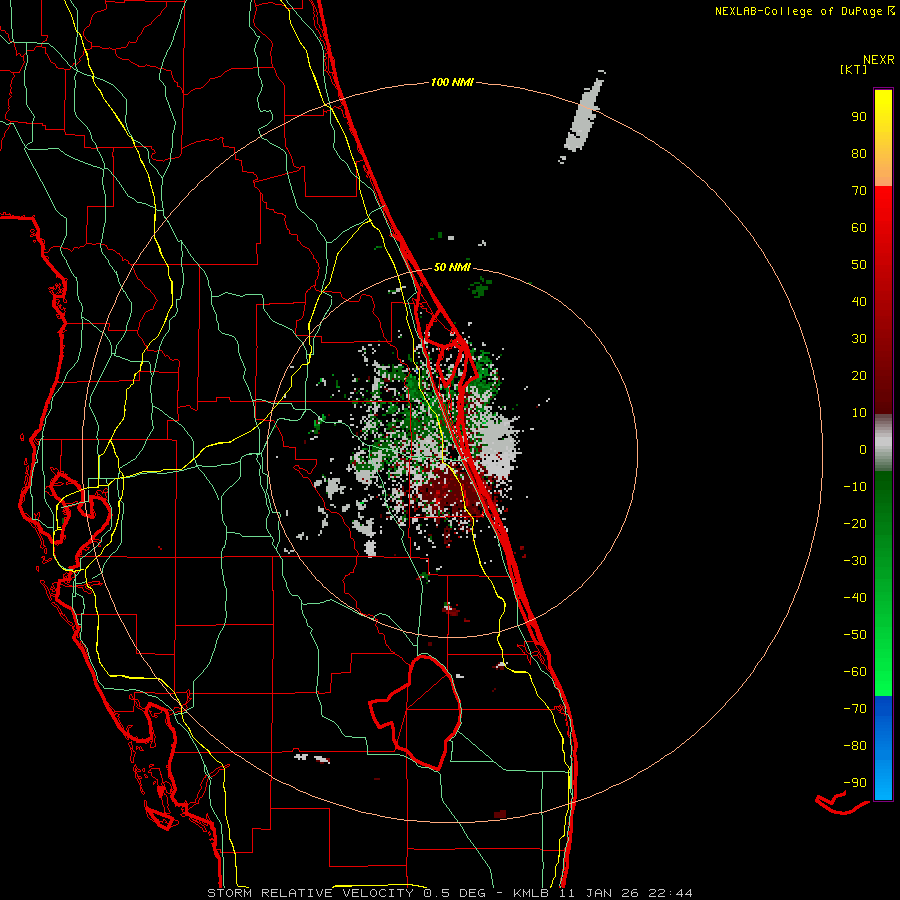Select the 80 value on the velocity scale
The height and width of the screenshot is (900, 900).
pos(859,153)
